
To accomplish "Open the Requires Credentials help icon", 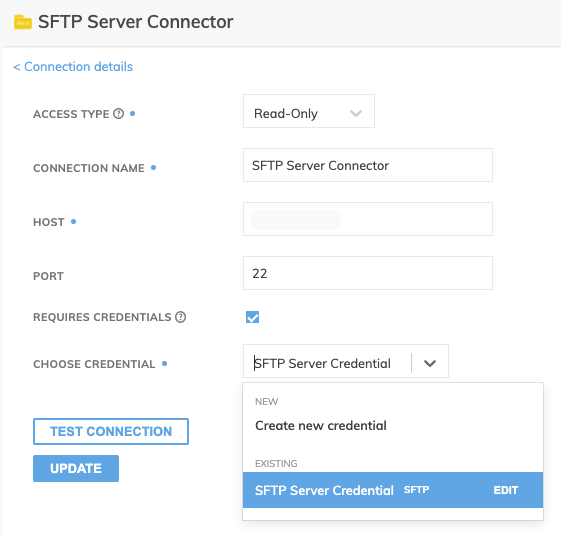I will 181,317.
